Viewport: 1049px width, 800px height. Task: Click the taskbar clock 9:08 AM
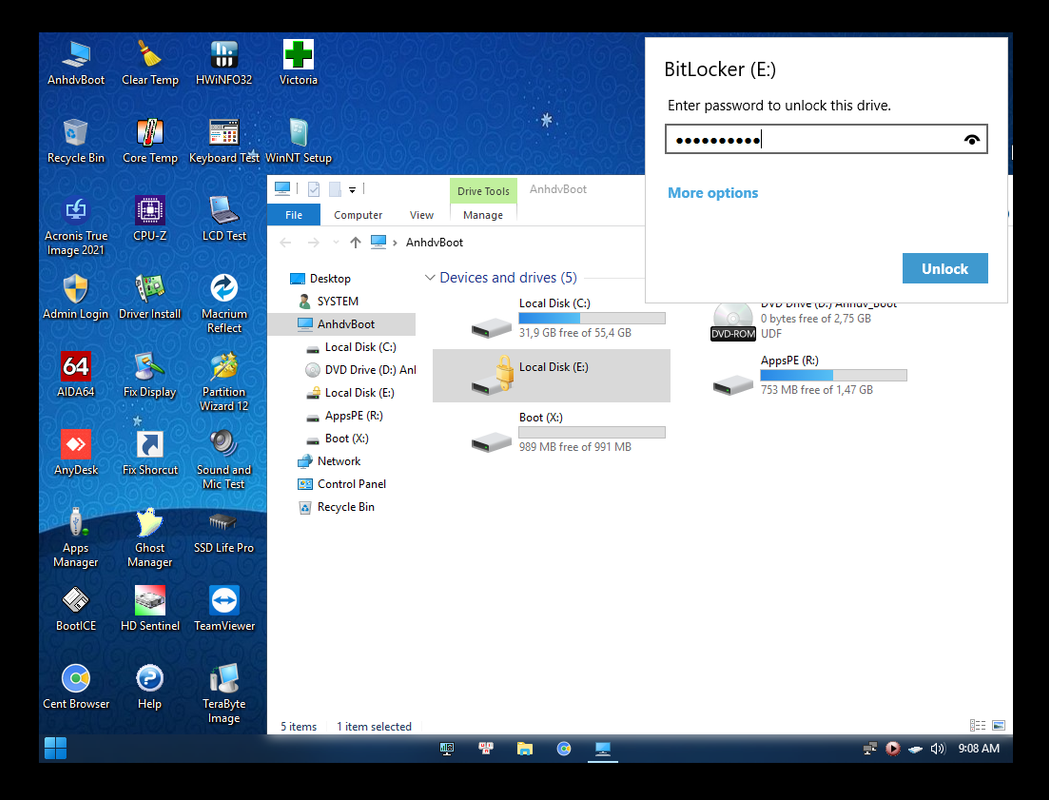click(979, 748)
